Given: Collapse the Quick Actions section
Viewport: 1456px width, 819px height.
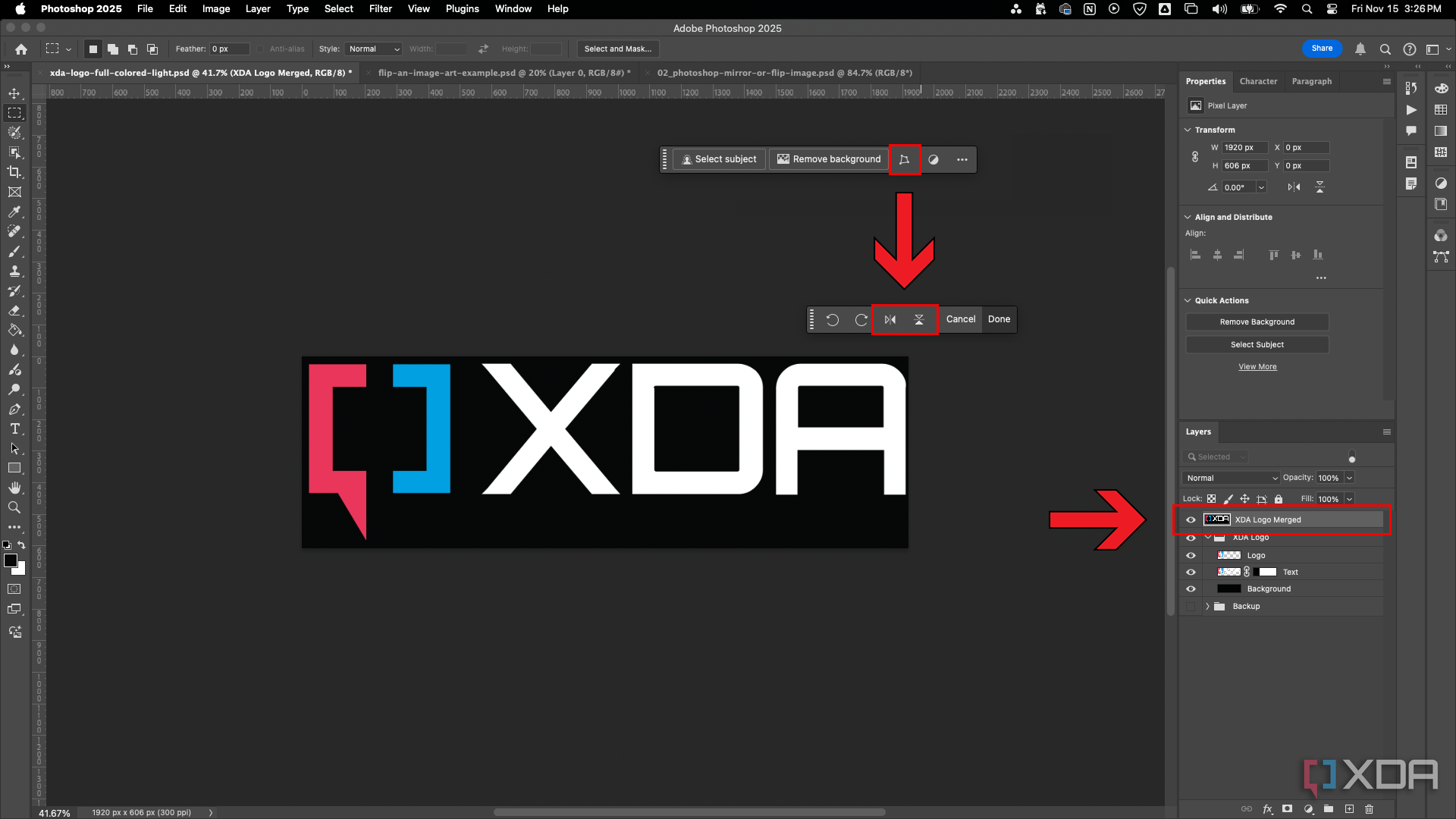Looking at the screenshot, I should coord(1188,301).
